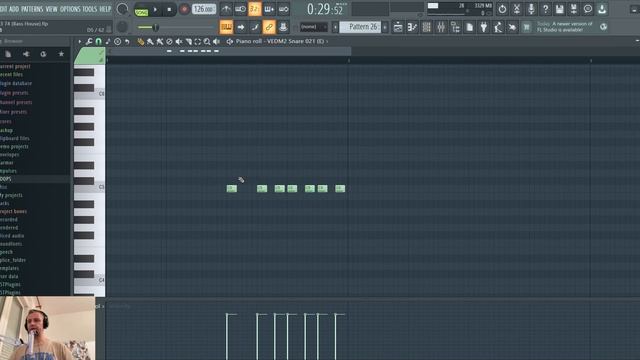Toggle the piano roll snap magnet
This screenshot has width=640, height=360.
pyautogui.click(x=98, y=41)
